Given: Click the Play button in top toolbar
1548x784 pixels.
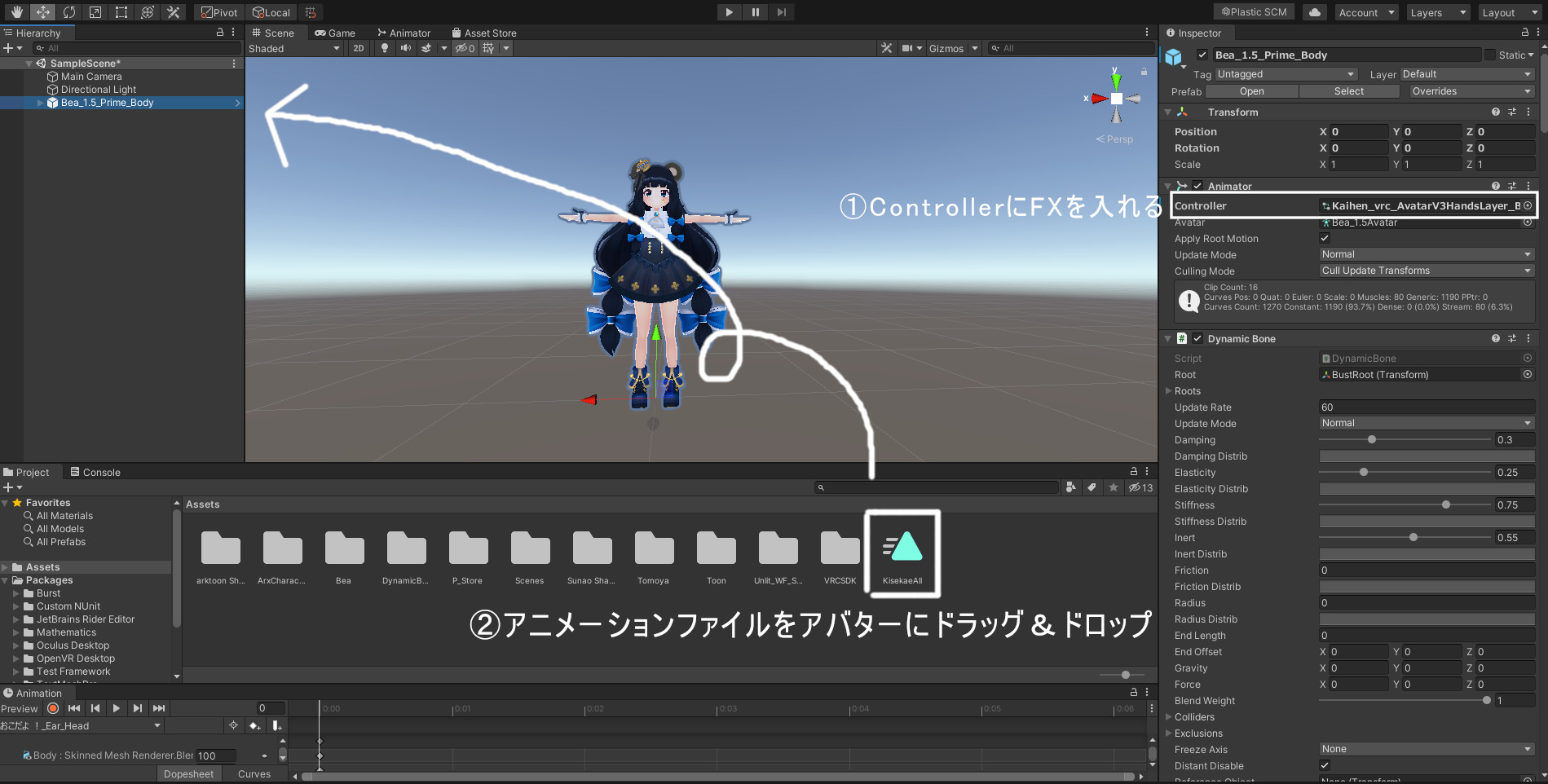Looking at the screenshot, I should 729,12.
